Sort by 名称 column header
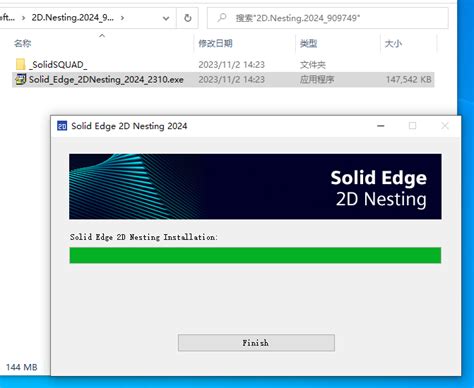This screenshot has height=388, width=474. [x=23, y=43]
